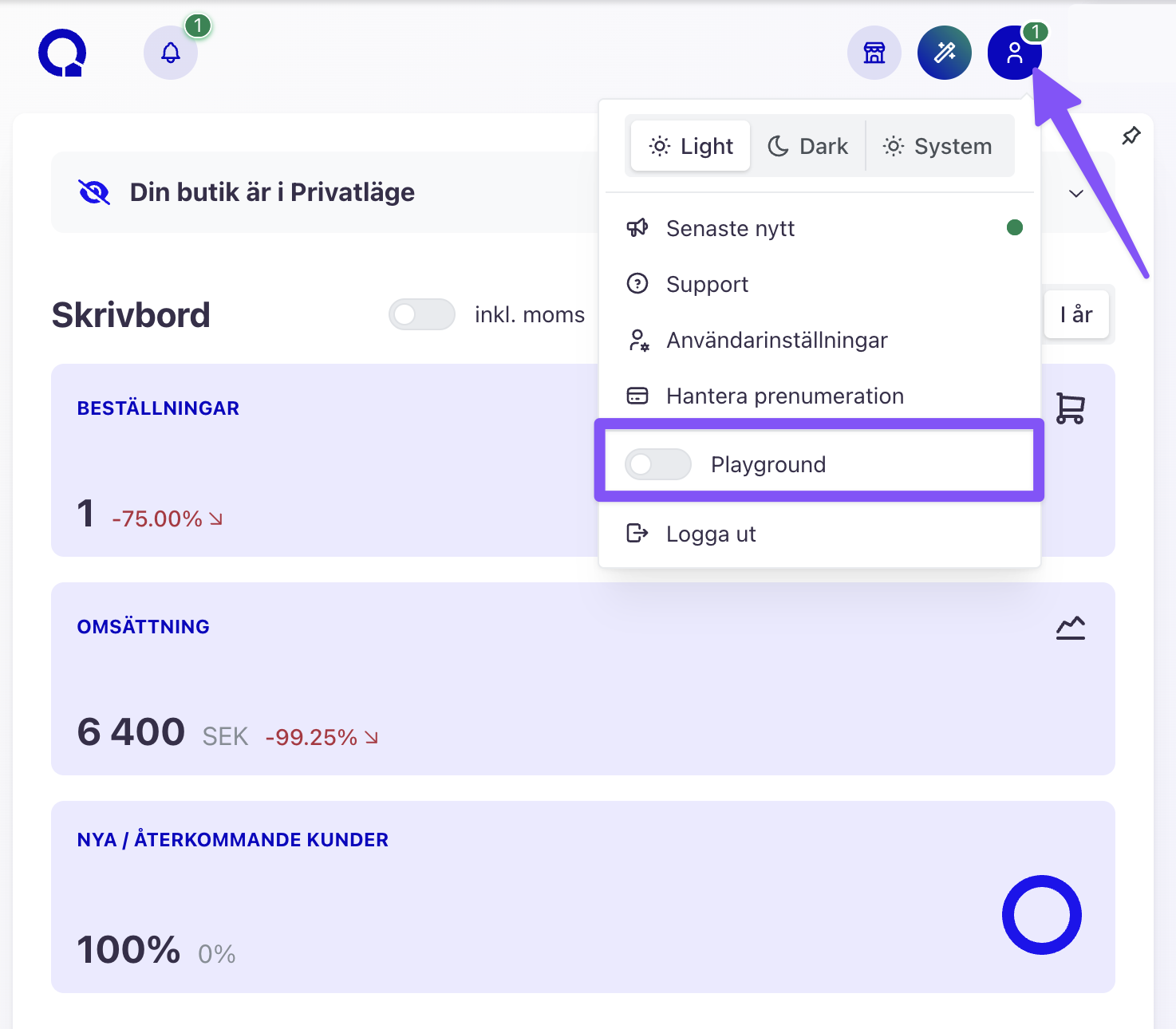This screenshot has height=1029, width=1176.
Task: Open the notifications bell
Action: [x=171, y=53]
